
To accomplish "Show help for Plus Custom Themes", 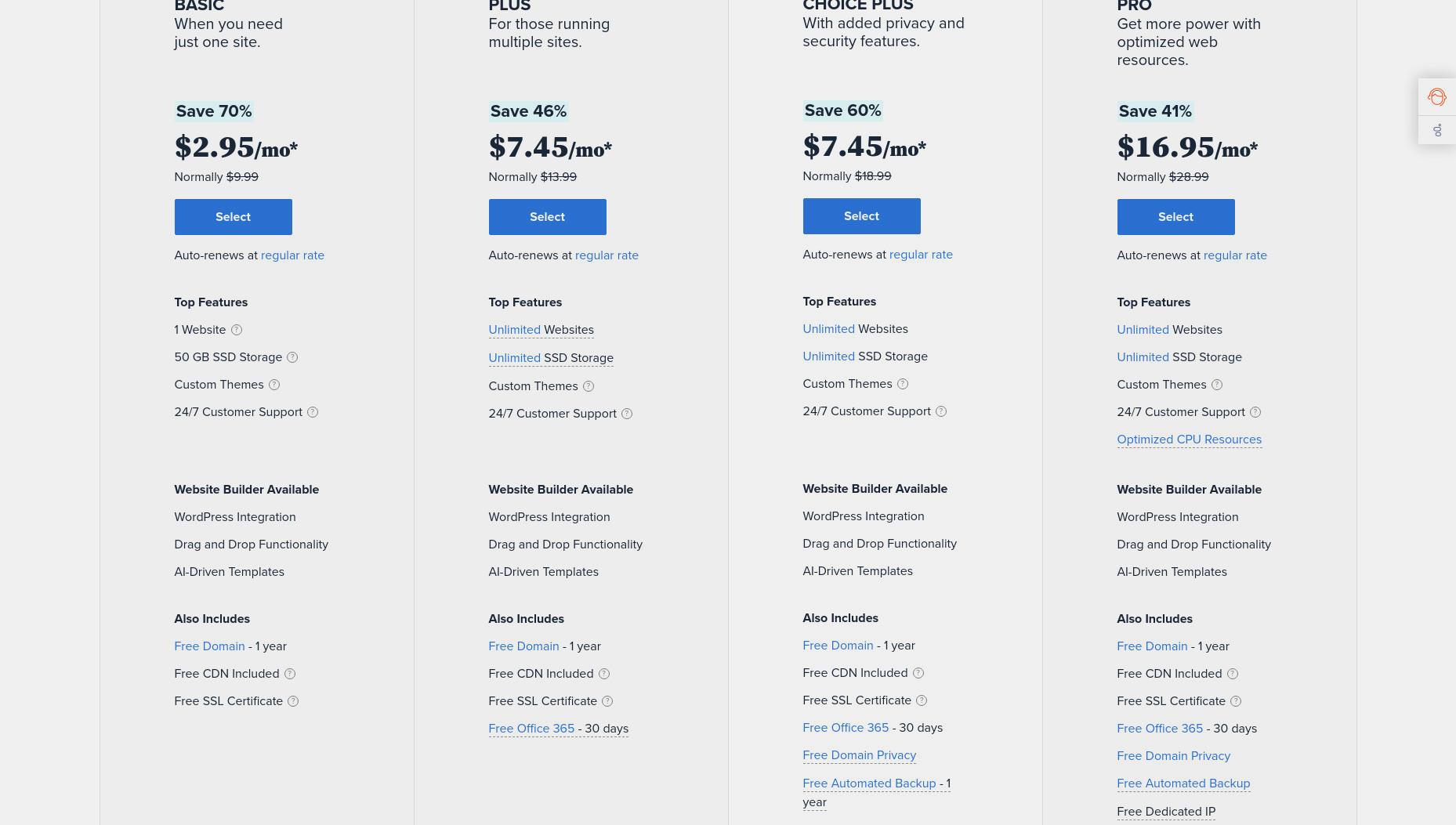I will coord(589,386).
